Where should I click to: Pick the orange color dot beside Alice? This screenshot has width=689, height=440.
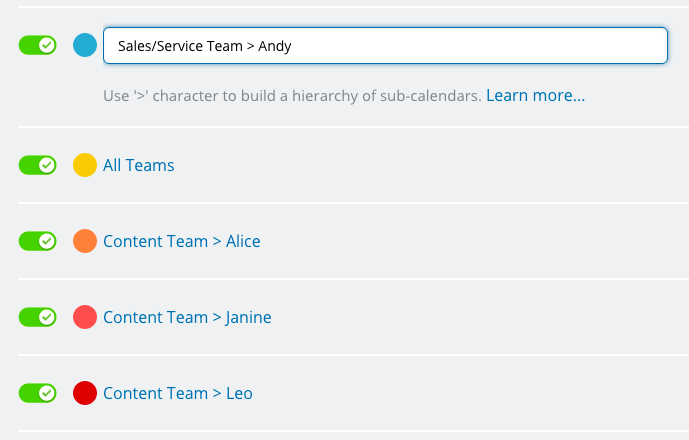click(x=85, y=241)
